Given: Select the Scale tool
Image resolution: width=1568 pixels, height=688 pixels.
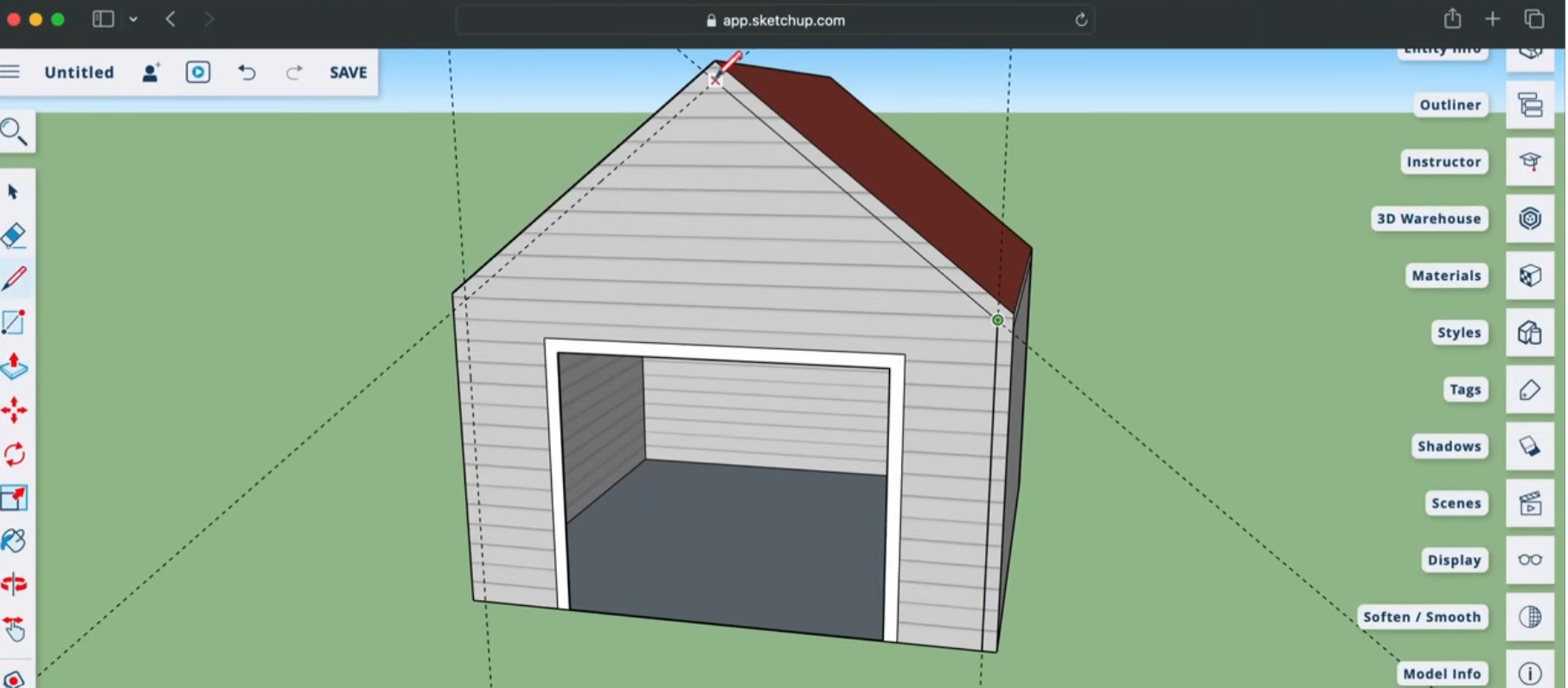Looking at the screenshot, I should coord(14,498).
